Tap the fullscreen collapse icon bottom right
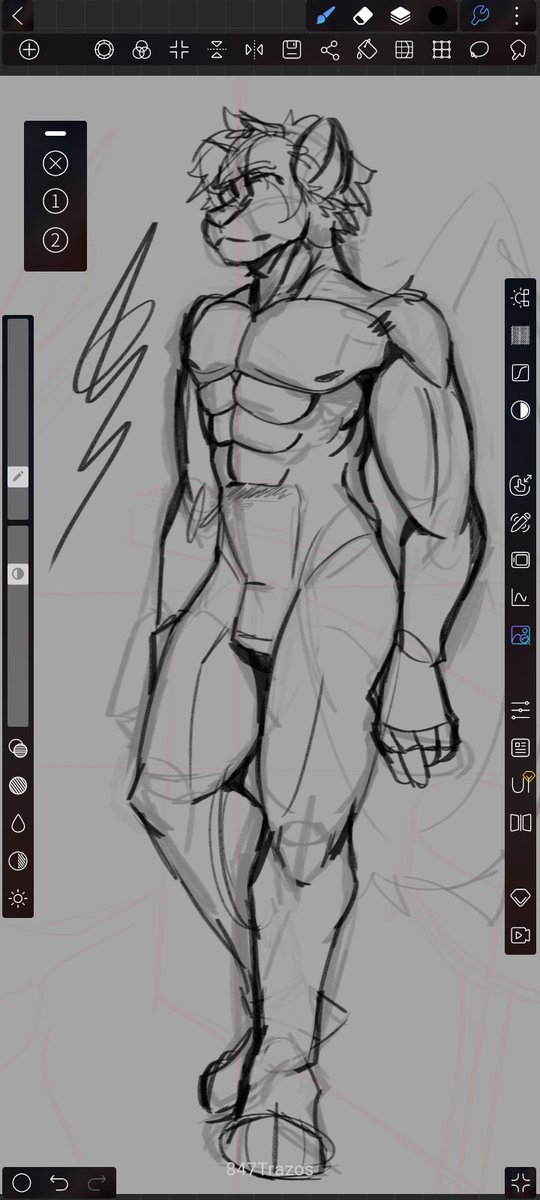This screenshot has height=1200, width=540. click(518, 1183)
